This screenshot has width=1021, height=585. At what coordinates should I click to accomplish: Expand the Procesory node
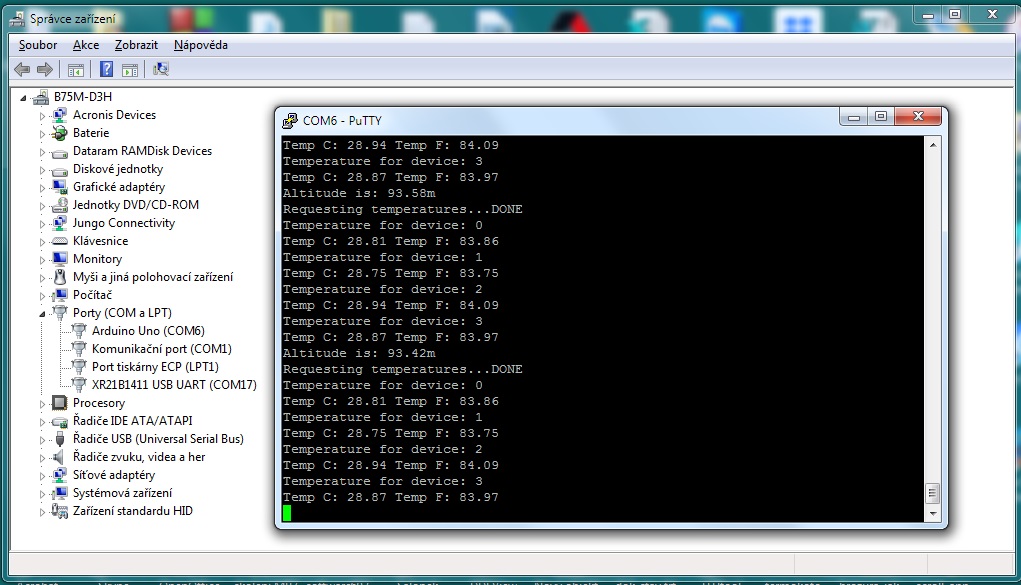(x=42, y=404)
